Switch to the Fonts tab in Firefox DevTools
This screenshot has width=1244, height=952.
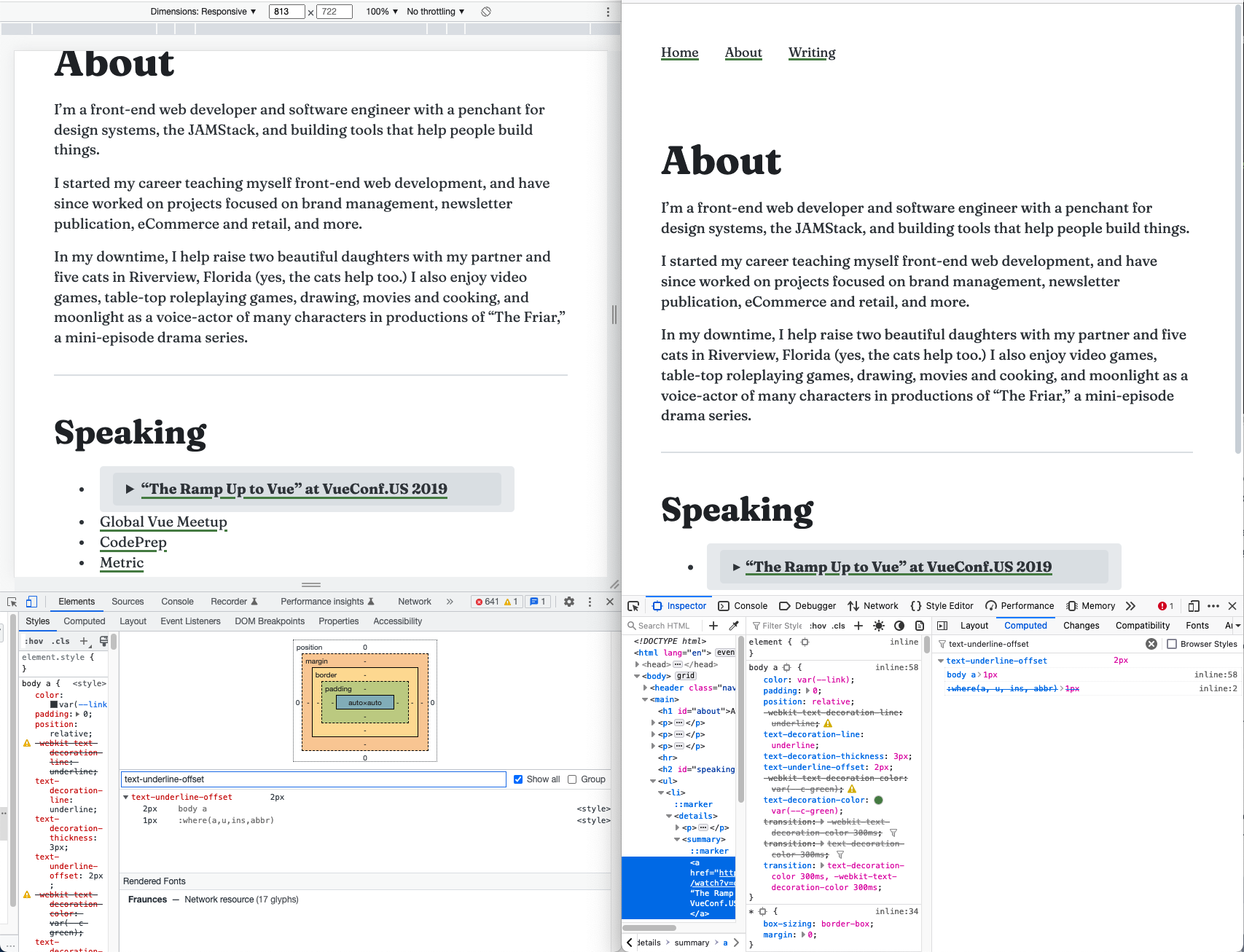[x=1197, y=625]
